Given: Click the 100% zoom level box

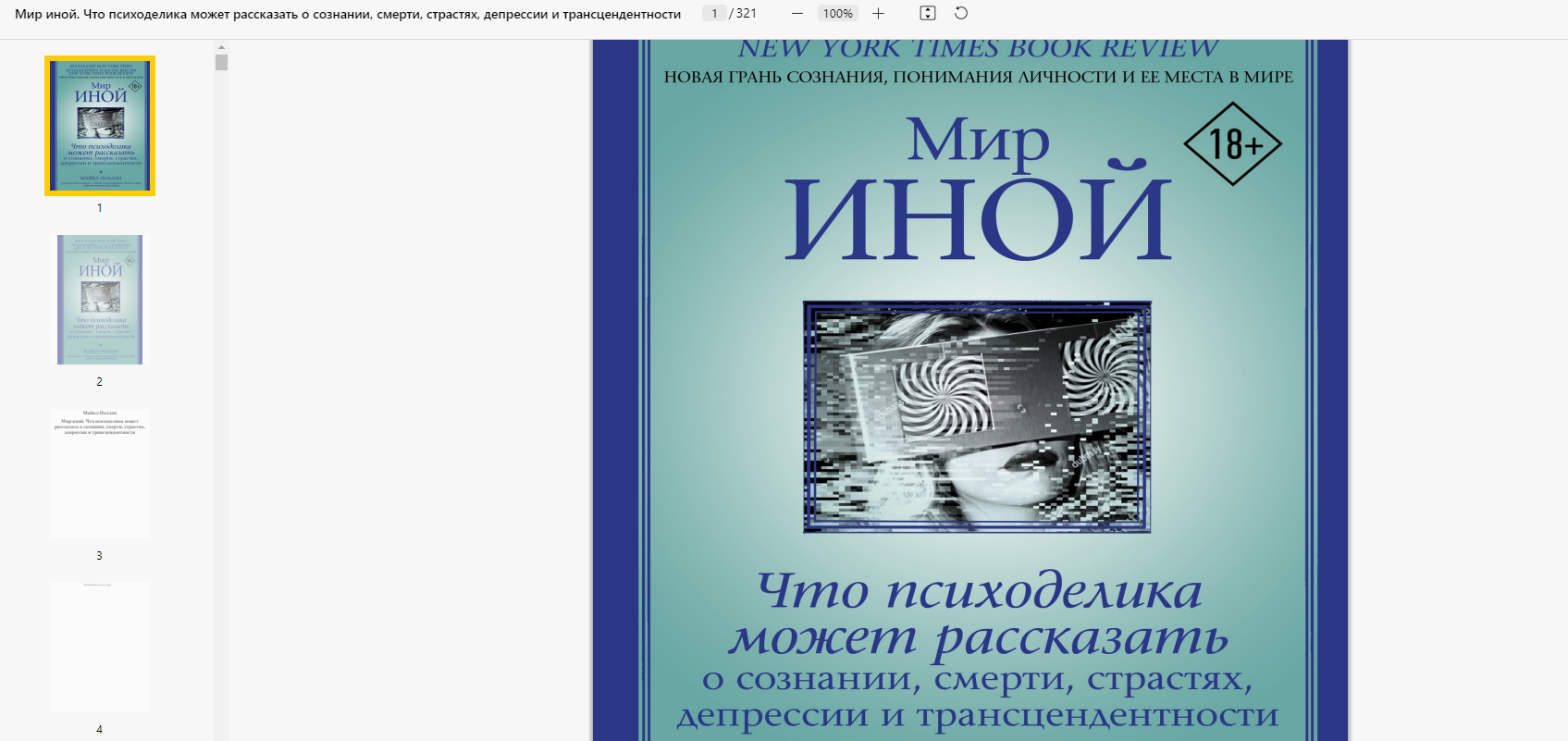Looking at the screenshot, I should pyautogui.click(x=838, y=14).
